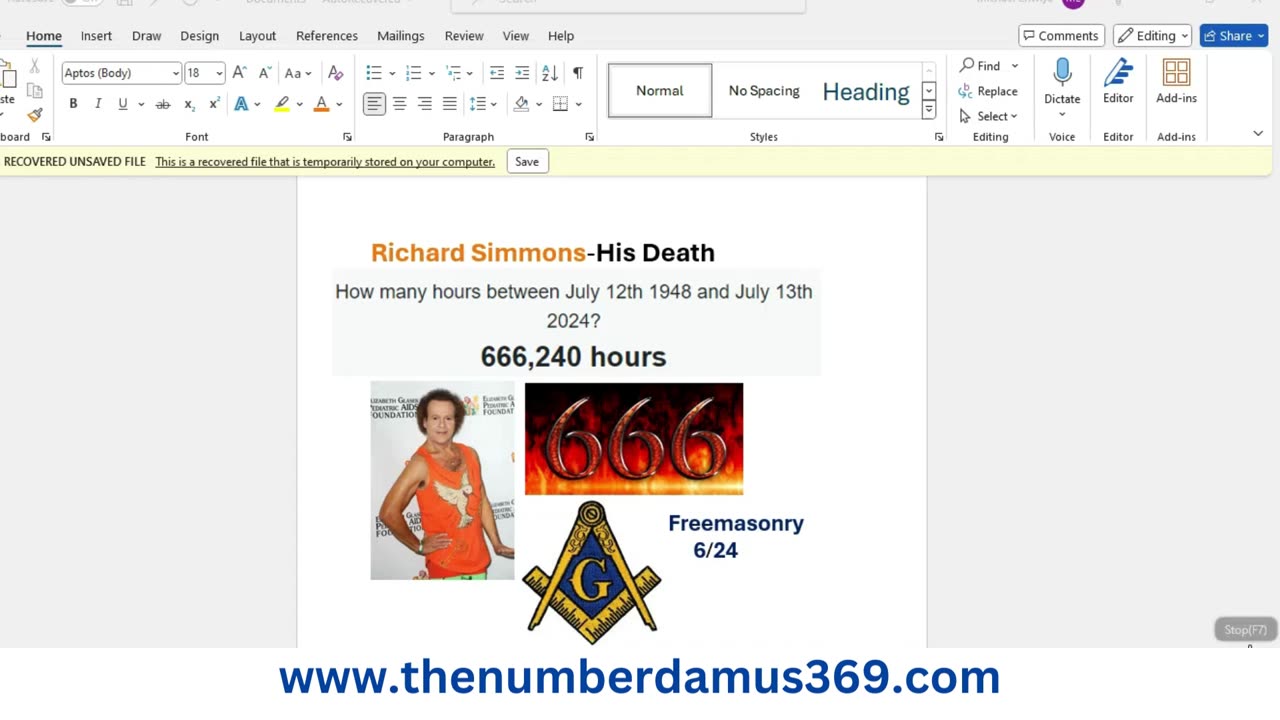Click the Dictate microphone icon
This screenshot has width=1280, height=720.
[x=1062, y=72]
